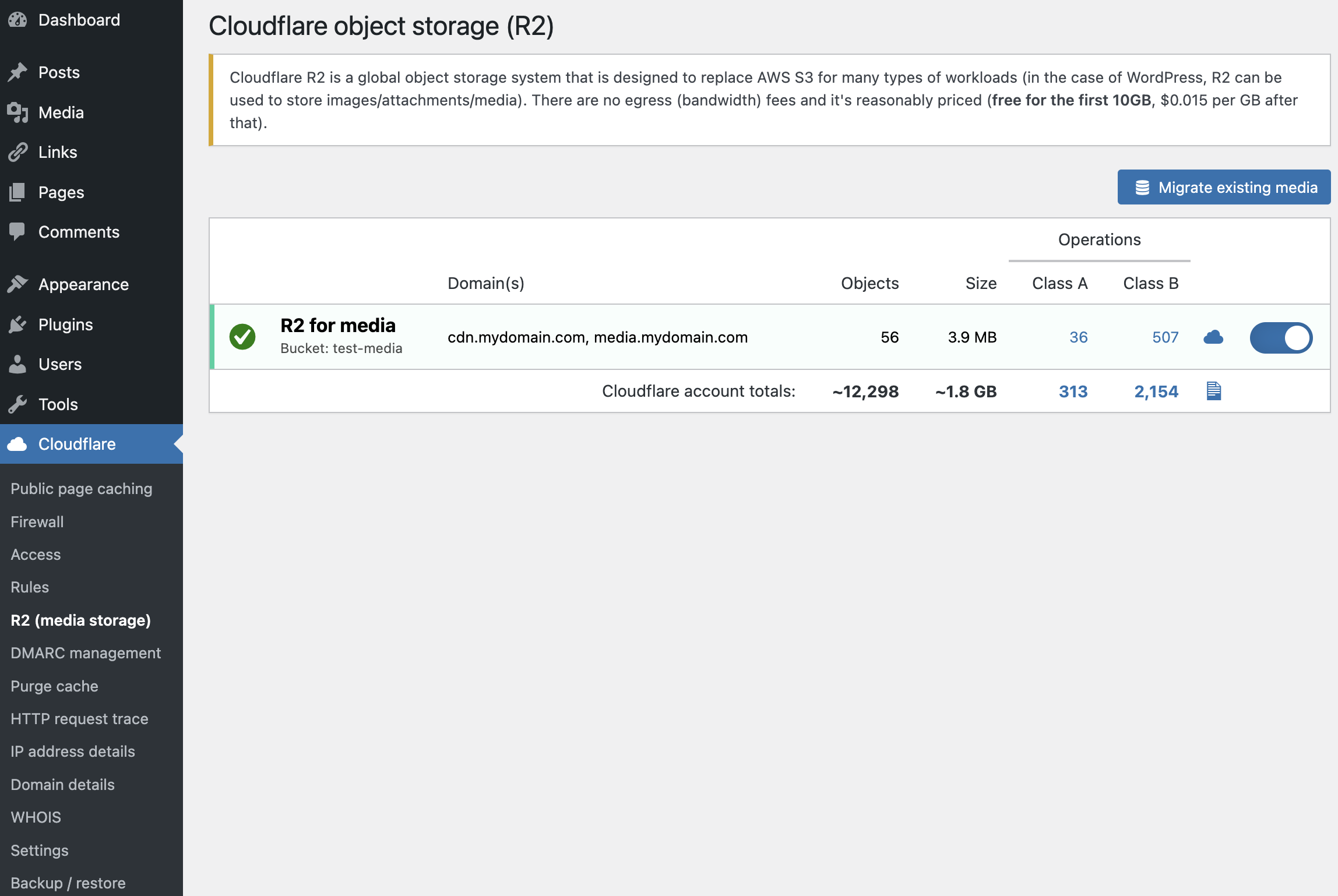Select the Posts pin icon in sidebar
Screen dimensions: 1338x896
18,72
